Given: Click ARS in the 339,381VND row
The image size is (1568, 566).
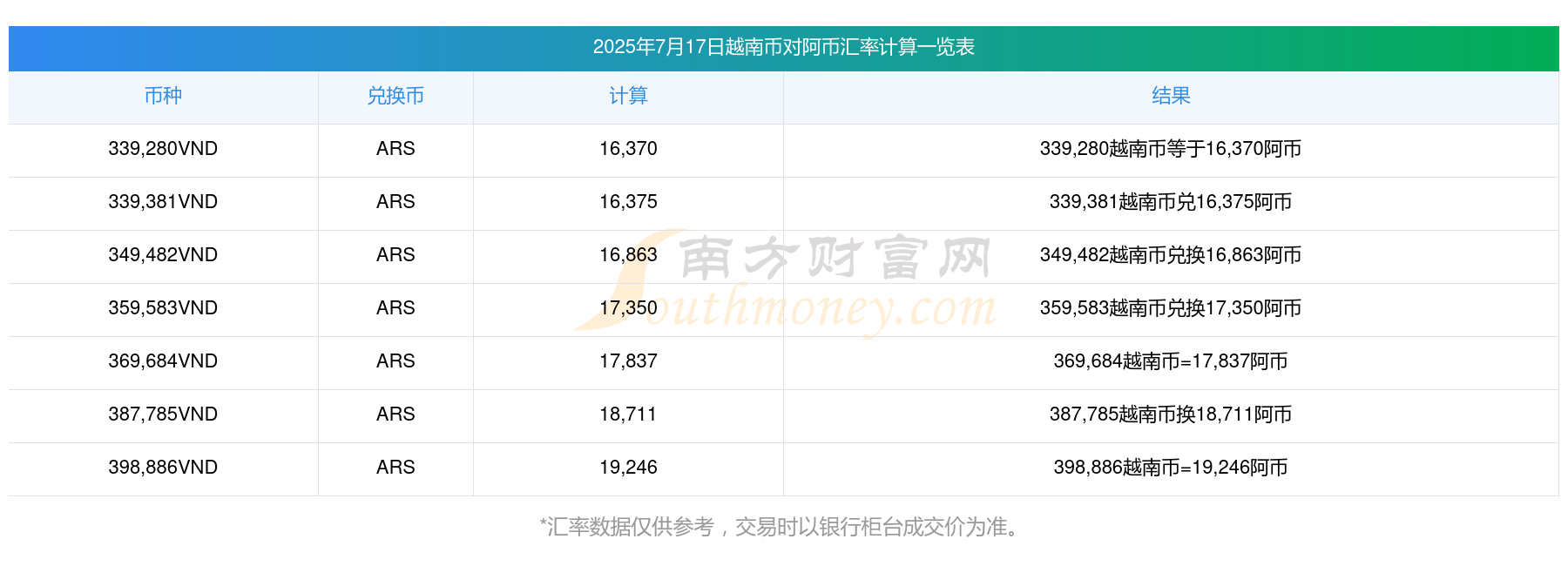Looking at the screenshot, I should pos(395,202).
